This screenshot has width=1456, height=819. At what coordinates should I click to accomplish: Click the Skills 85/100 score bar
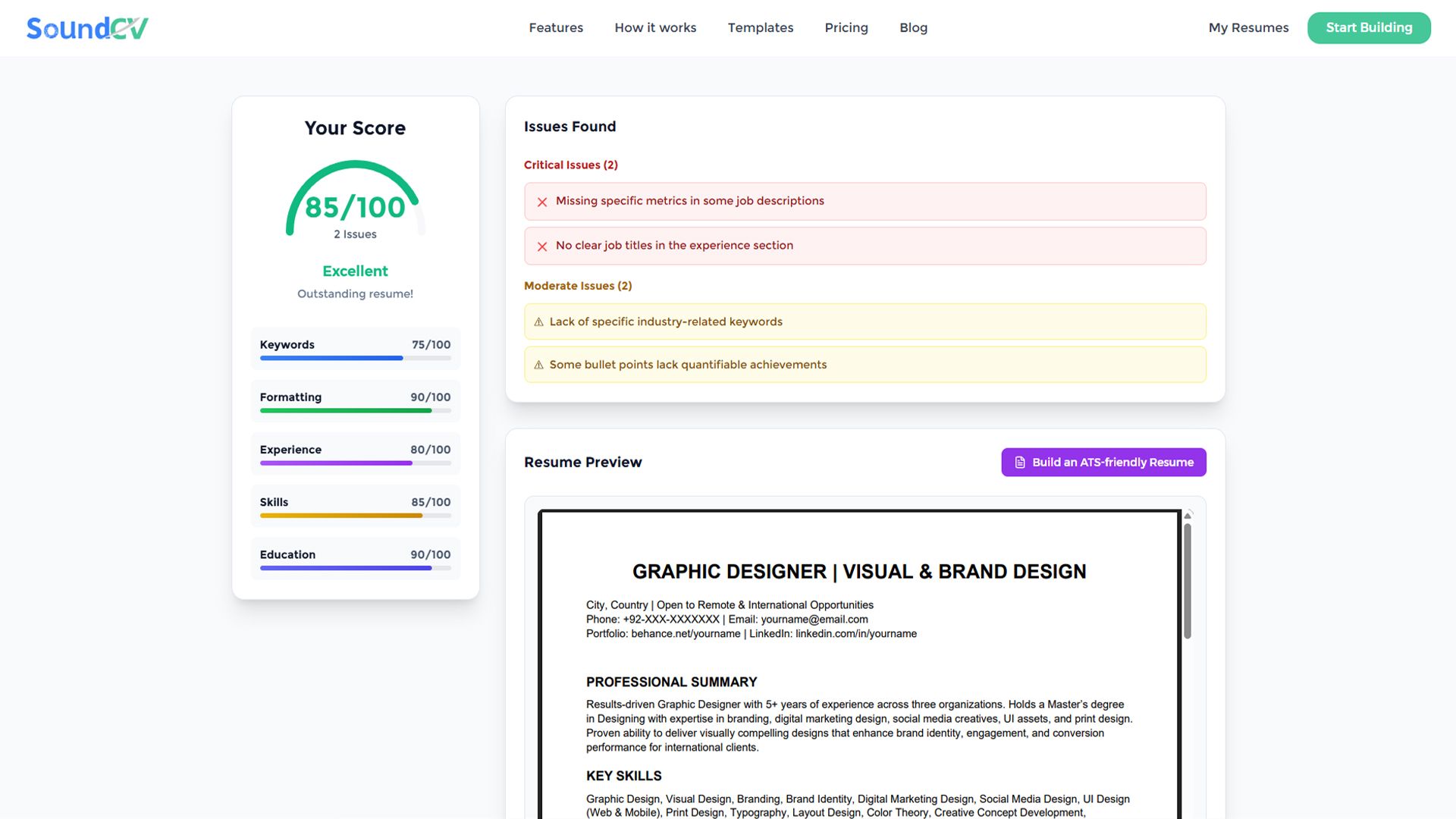pyautogui.click(x=355, y=516)
